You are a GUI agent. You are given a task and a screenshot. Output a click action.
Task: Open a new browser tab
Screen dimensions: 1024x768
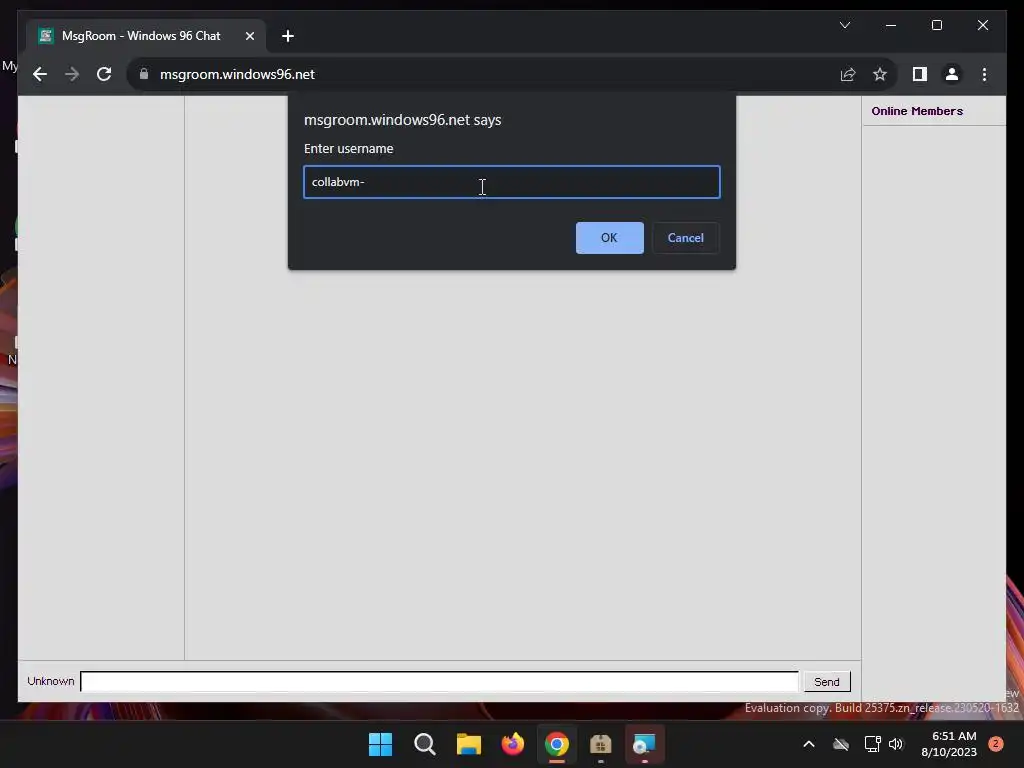pyautogui.click(x=288, y=36)
